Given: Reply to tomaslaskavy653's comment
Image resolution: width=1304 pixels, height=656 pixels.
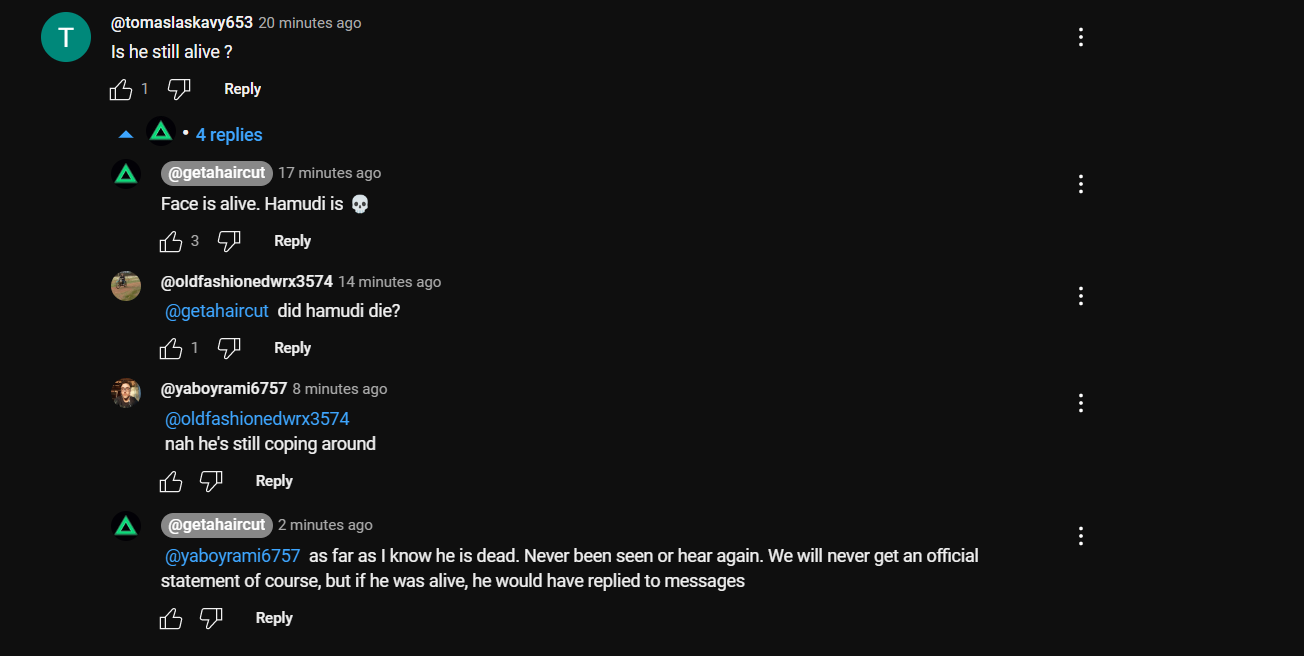Looking at the screenshot, I should pyautogui.click(x=242, y=89).
